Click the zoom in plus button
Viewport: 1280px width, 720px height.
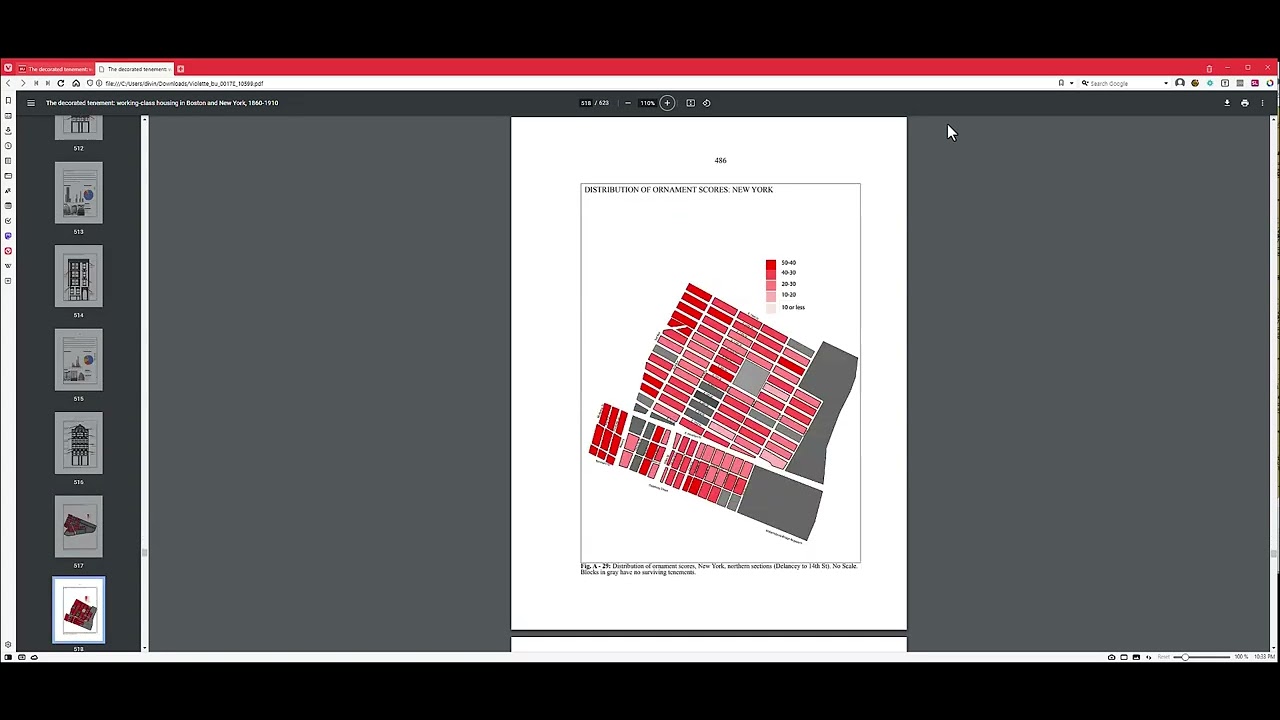(667, 103)
